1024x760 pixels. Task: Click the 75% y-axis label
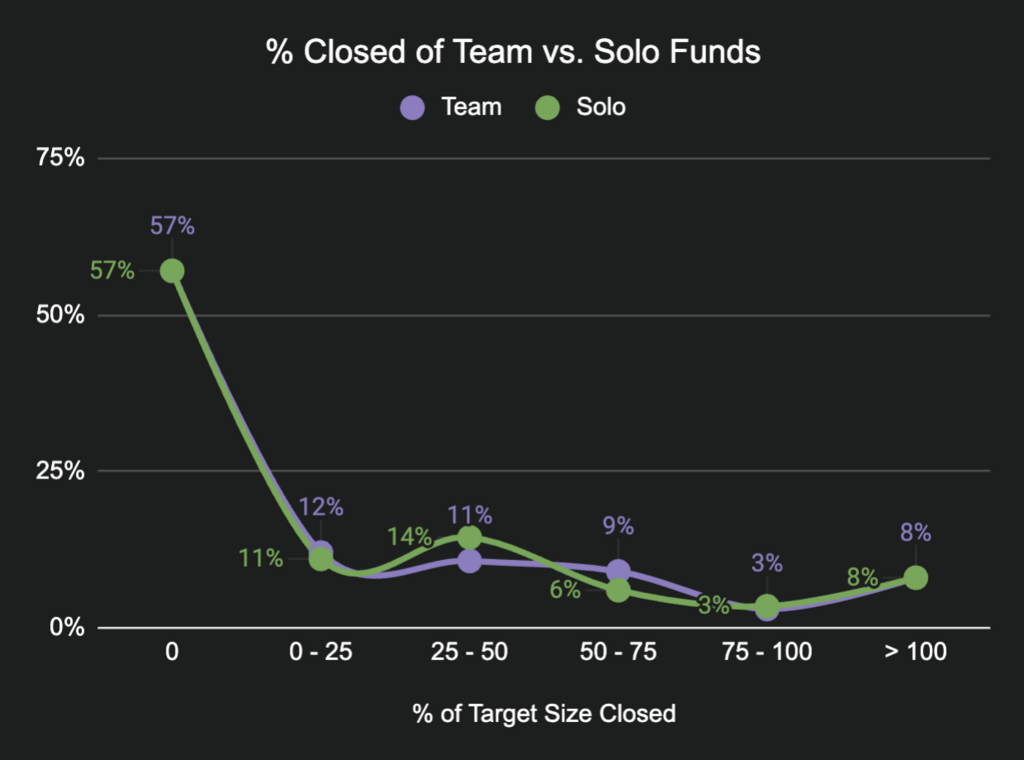click(61, 158)
